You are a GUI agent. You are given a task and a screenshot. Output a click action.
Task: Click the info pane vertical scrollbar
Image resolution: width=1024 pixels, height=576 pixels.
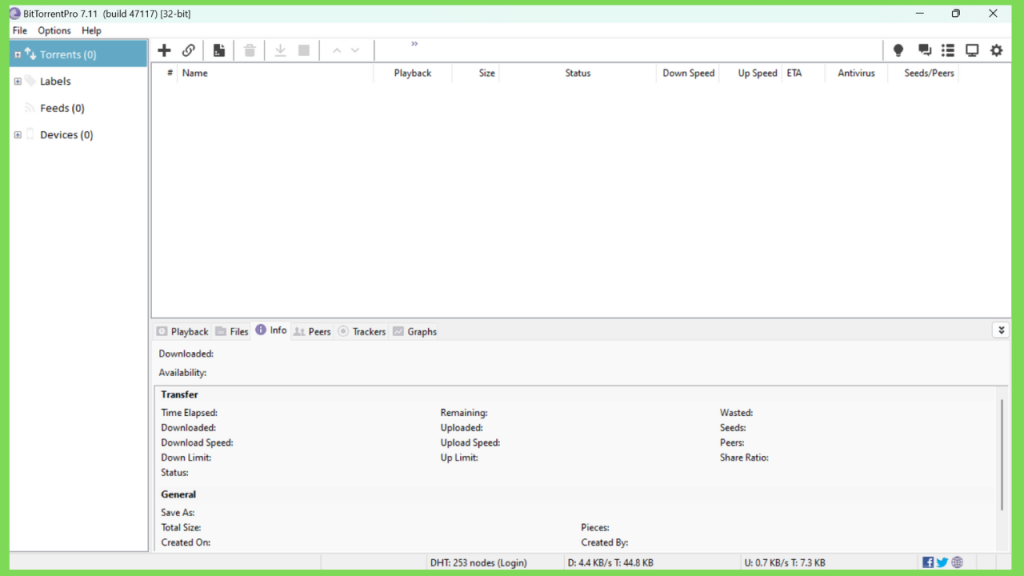1002,455
